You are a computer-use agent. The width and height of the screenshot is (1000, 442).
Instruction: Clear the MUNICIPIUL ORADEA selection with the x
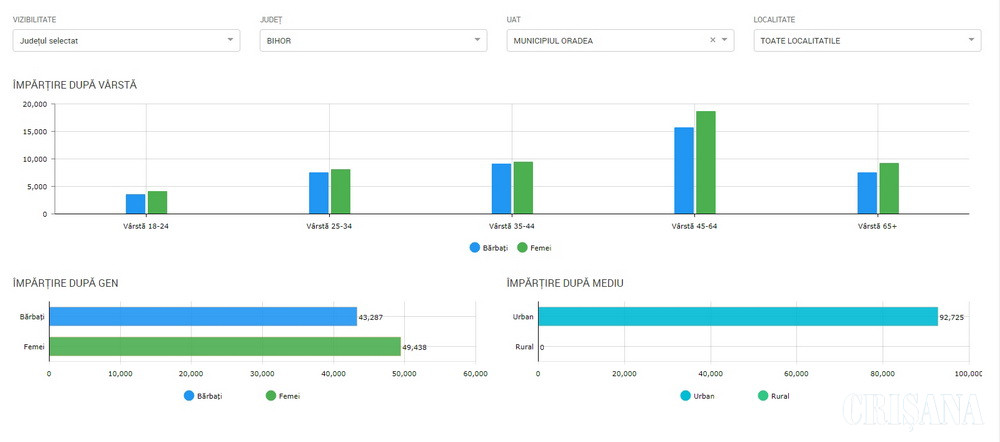pos(712,40)
